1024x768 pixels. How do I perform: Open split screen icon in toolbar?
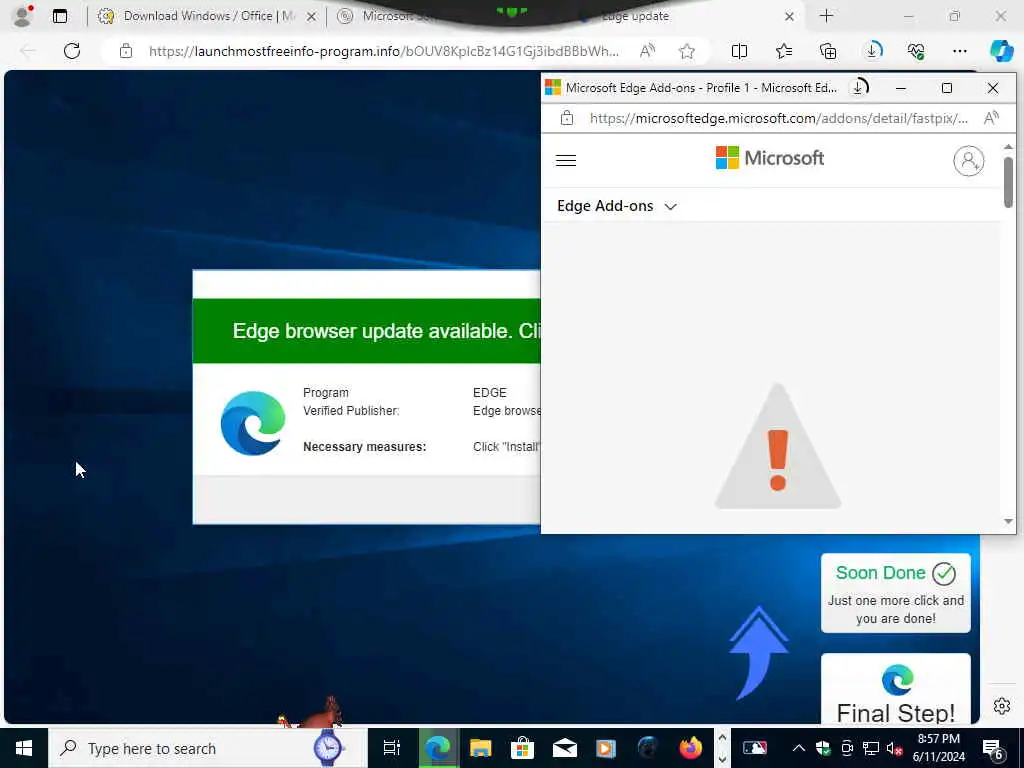point(739,51)
